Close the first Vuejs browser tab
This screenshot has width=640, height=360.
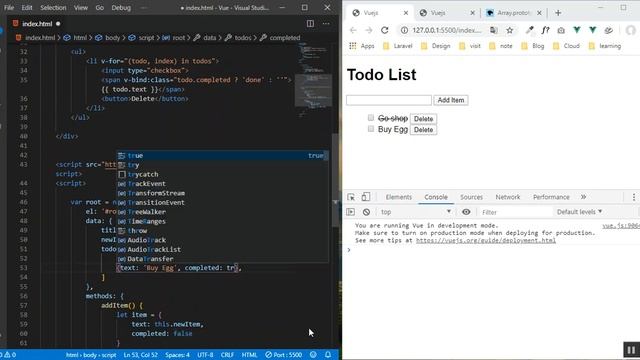[406, 13]
